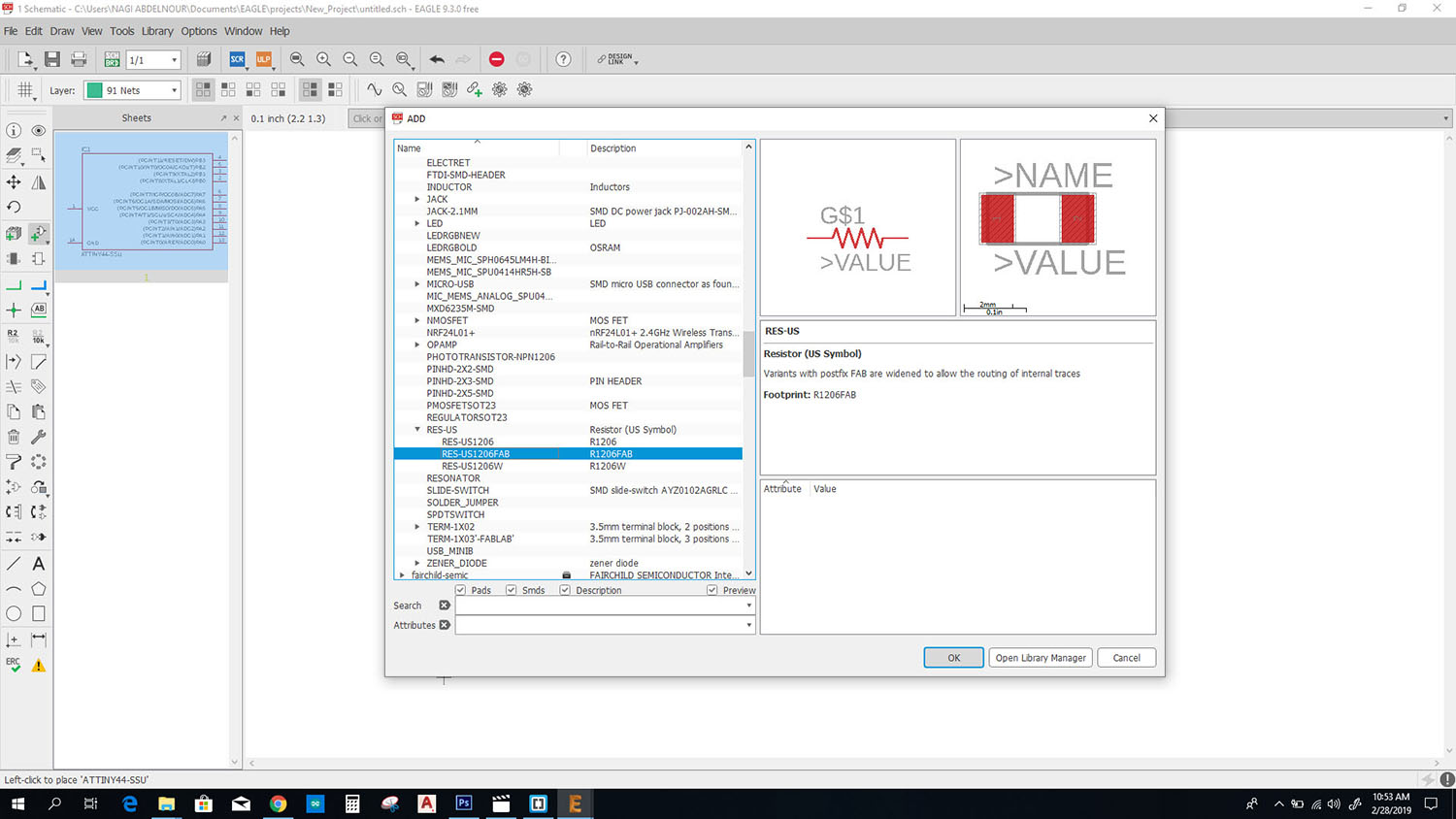Open the Tools menu
This screenshot has height=819, width=1456.
[122, 31]
